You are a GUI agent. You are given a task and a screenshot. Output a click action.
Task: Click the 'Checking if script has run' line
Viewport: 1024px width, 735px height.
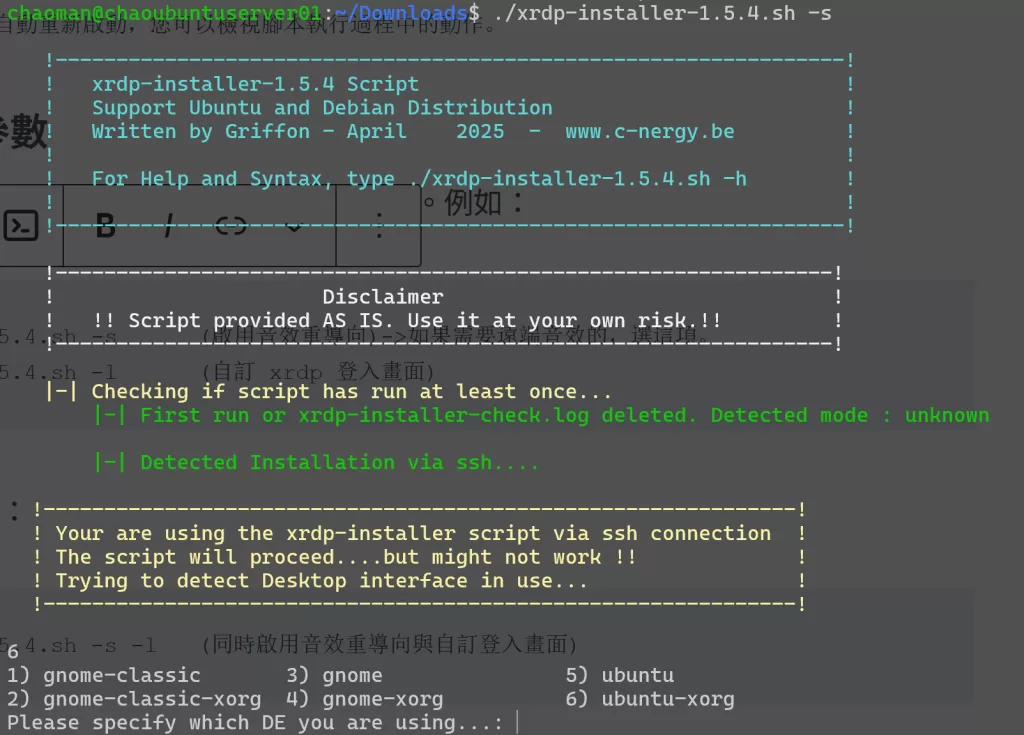click(351, 391)
